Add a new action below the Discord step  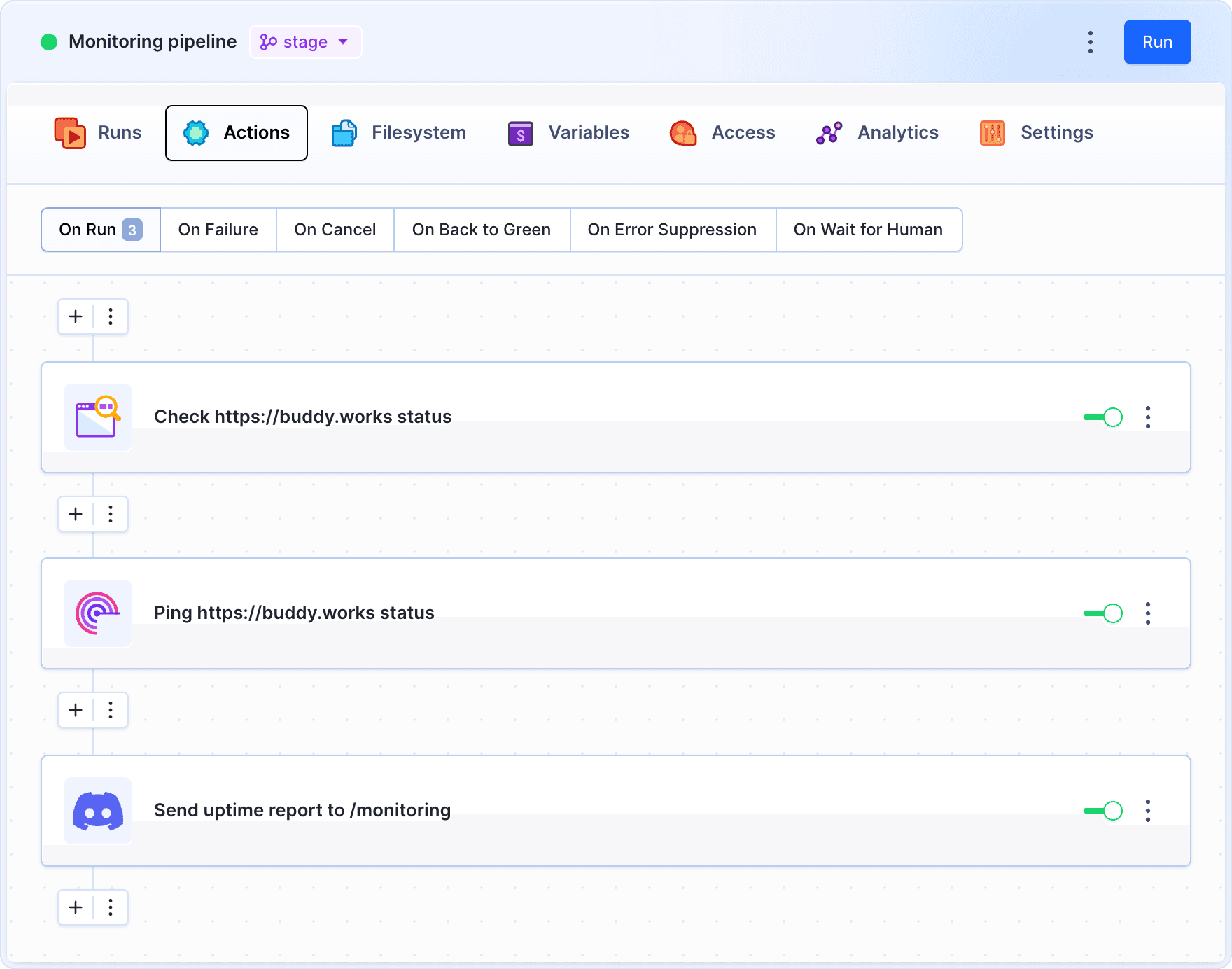(x=75, y=907)
